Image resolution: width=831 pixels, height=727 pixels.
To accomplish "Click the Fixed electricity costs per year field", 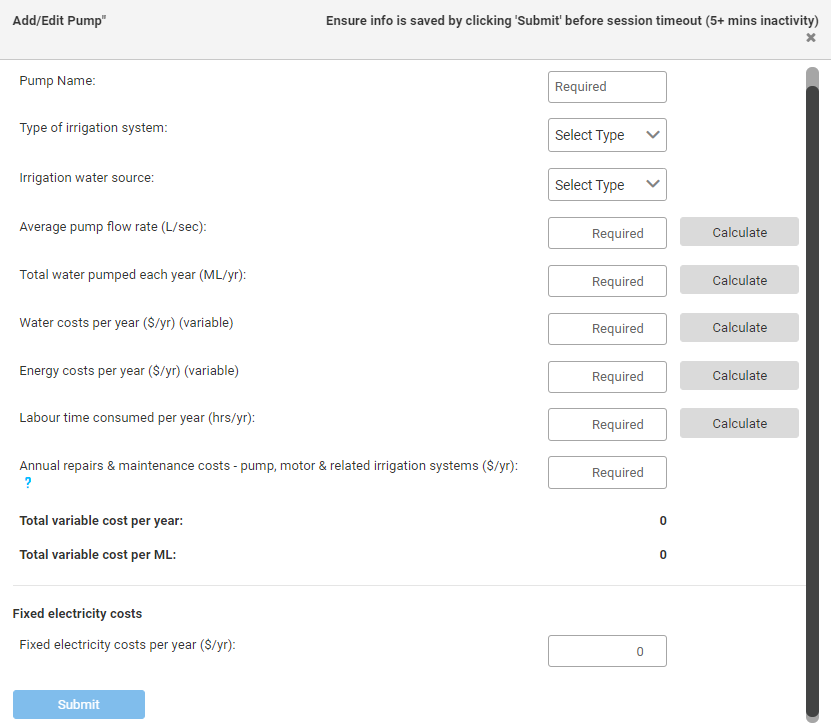I will (606, 652).
